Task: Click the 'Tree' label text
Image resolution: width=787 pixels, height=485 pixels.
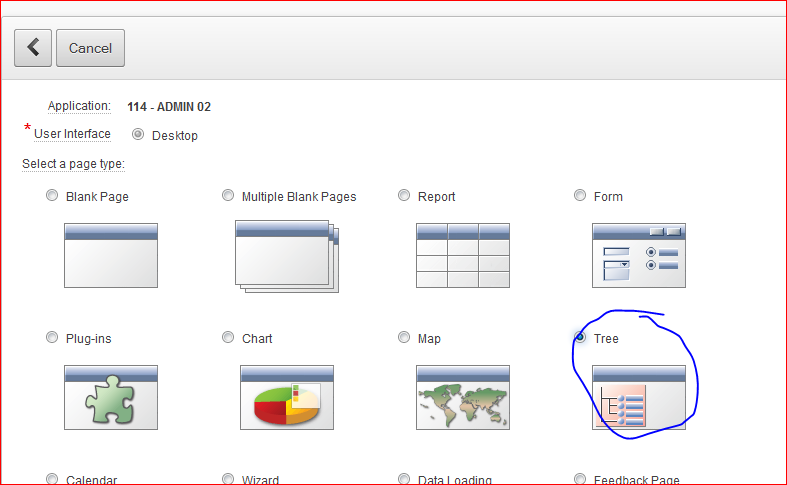Action: tap(606, 339)
